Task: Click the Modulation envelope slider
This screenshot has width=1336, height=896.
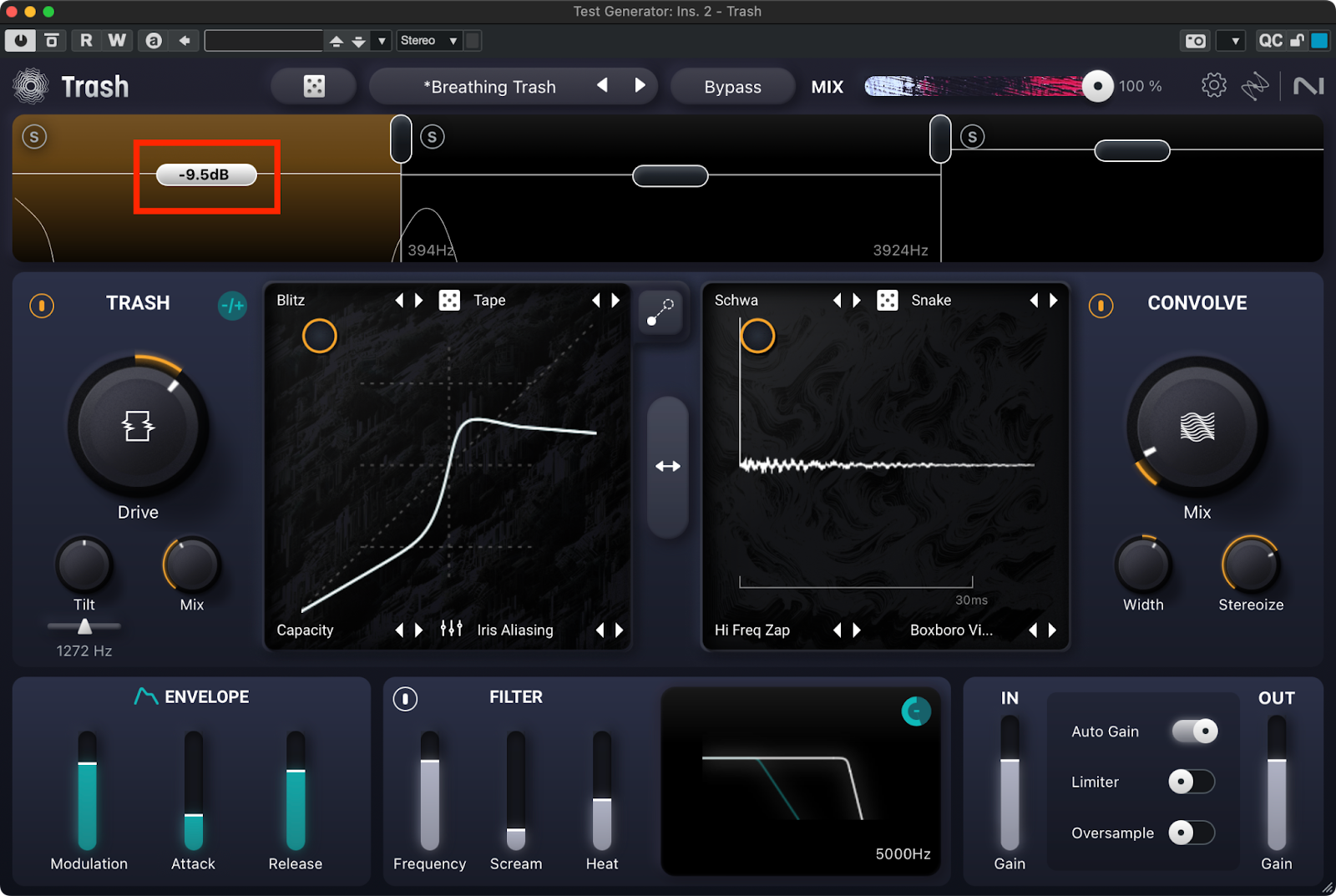Action: (87, 790)
